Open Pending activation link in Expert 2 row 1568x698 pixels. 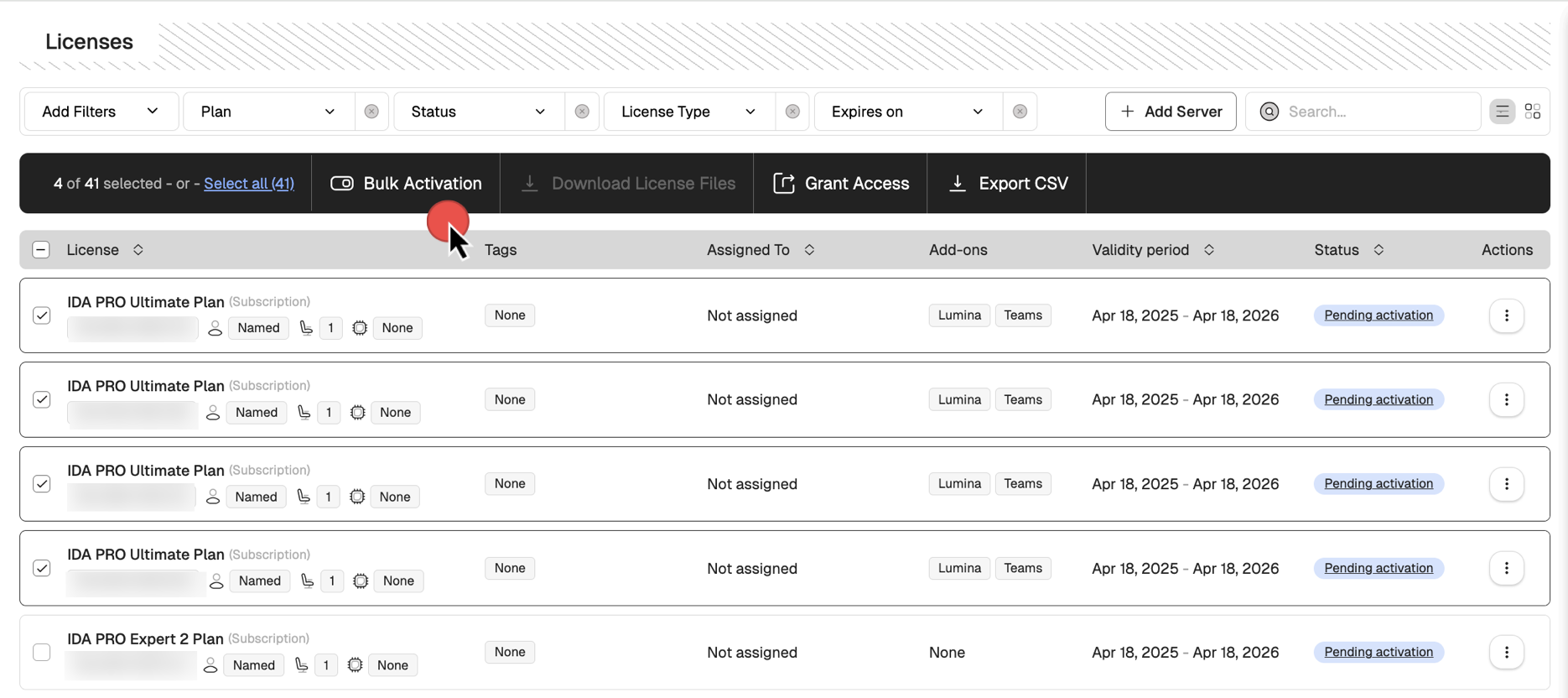pos(1378,653)
